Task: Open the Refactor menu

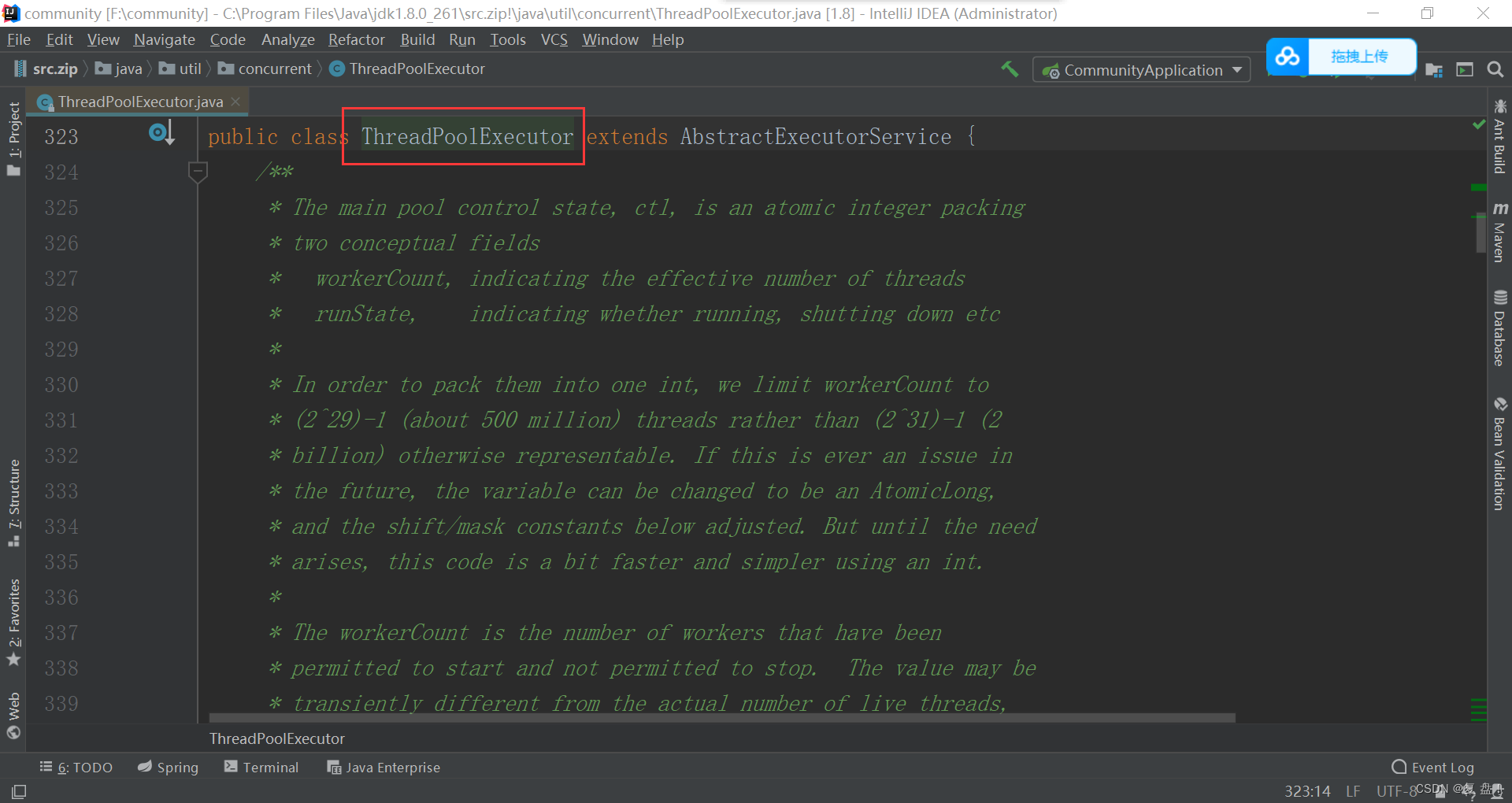Action: click(357, 39)
